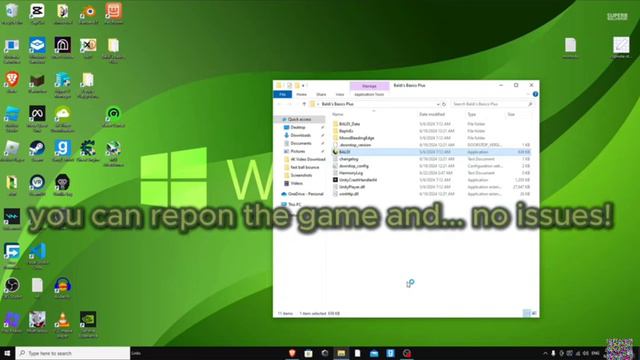This screenshot has width=640, height=360.
Task: Open the Home ribbon tab
Action: pyautogui.click(x=302, y=94)
